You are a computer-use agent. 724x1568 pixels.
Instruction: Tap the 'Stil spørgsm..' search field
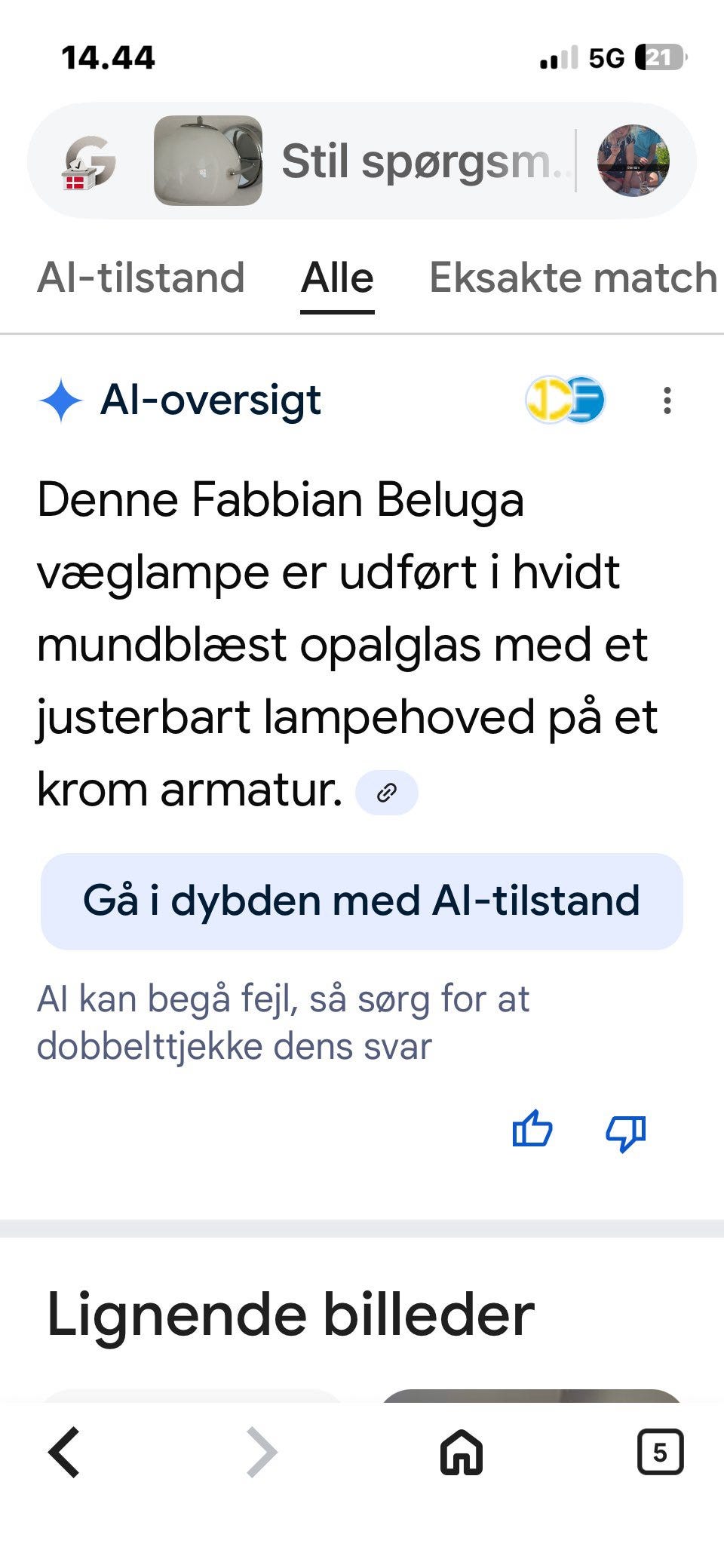click(x=422, y=161)
